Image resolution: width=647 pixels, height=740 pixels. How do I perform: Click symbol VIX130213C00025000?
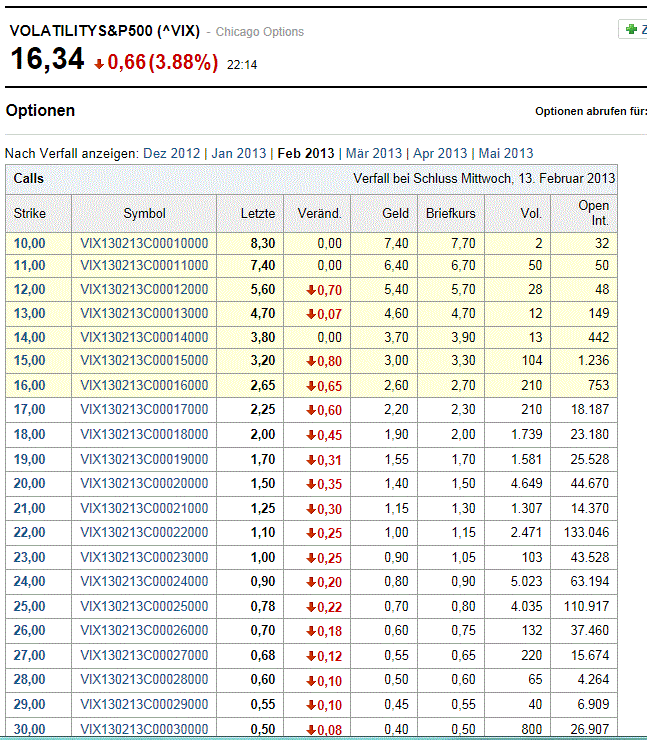(x=144, y=607)
